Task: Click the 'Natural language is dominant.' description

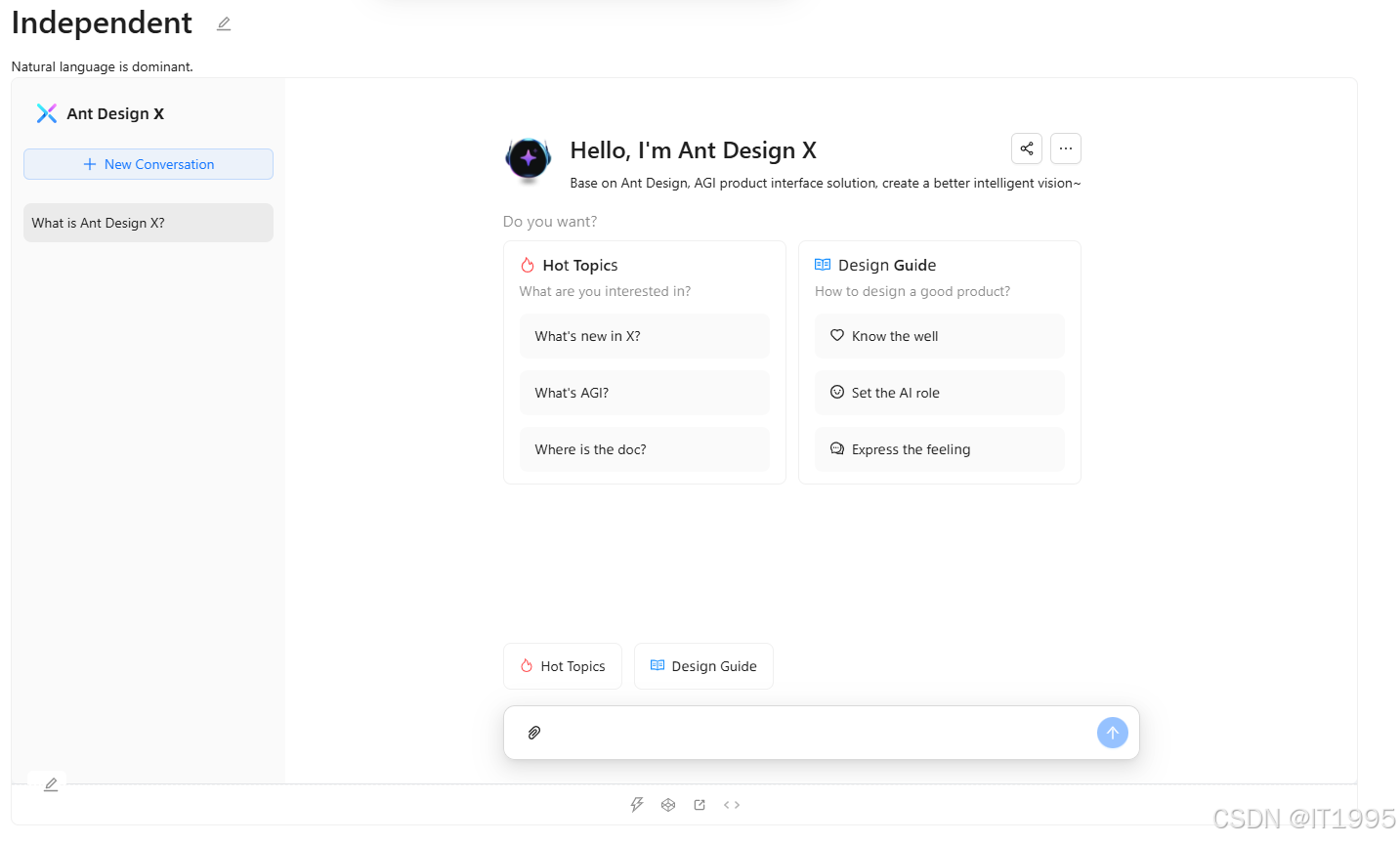Action: point(103,66)
